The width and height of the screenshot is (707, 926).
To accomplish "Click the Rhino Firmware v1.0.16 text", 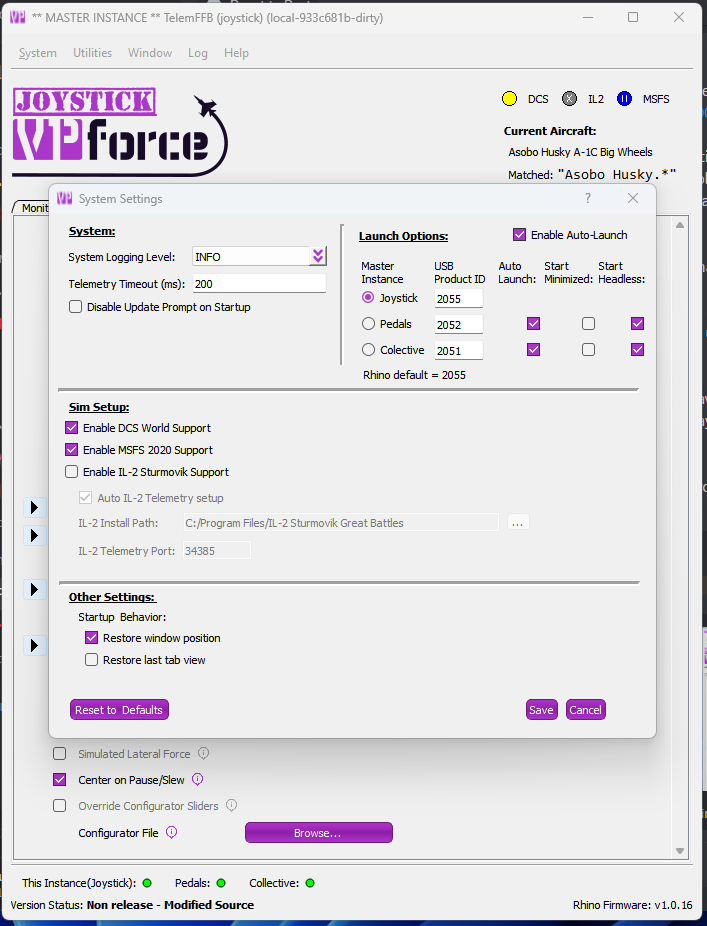I will [633, 905].
